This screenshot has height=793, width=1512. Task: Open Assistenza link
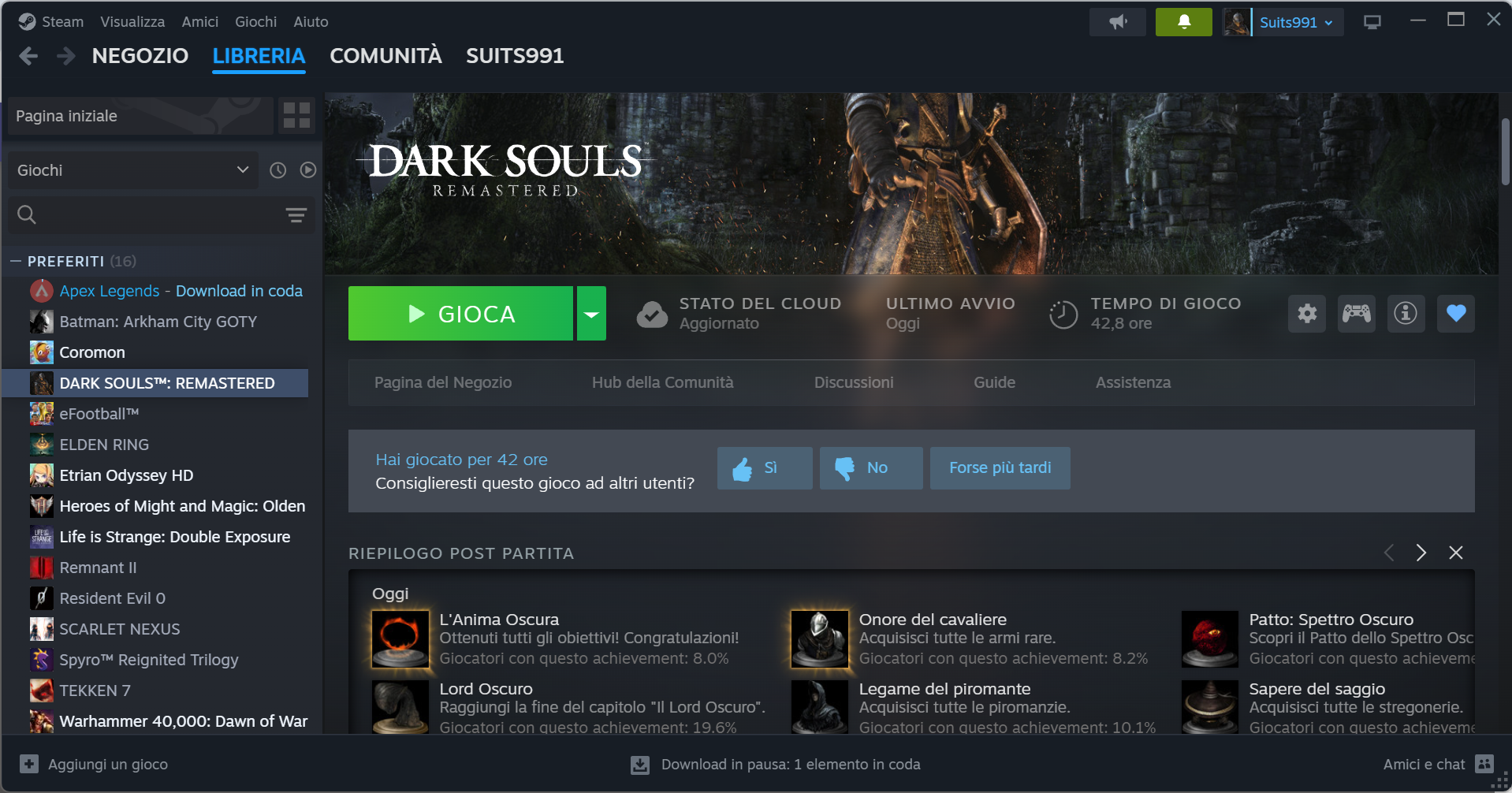(x=1134, y=382)
